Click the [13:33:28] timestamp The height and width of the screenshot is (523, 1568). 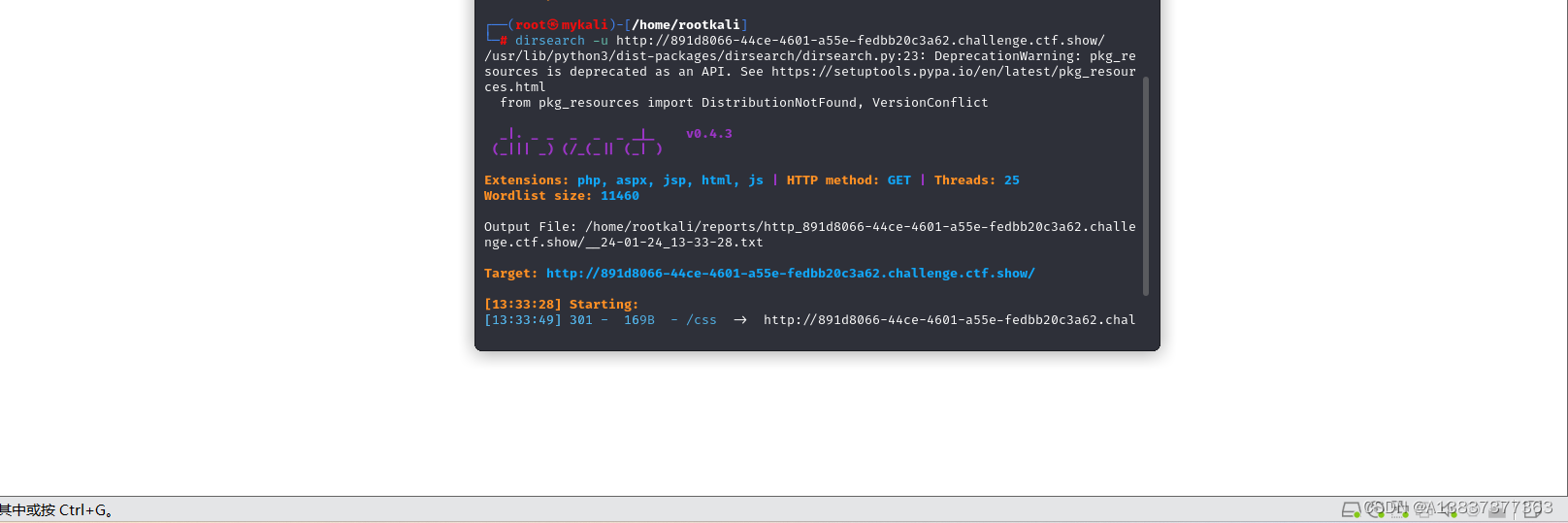[x=523, y=304]
